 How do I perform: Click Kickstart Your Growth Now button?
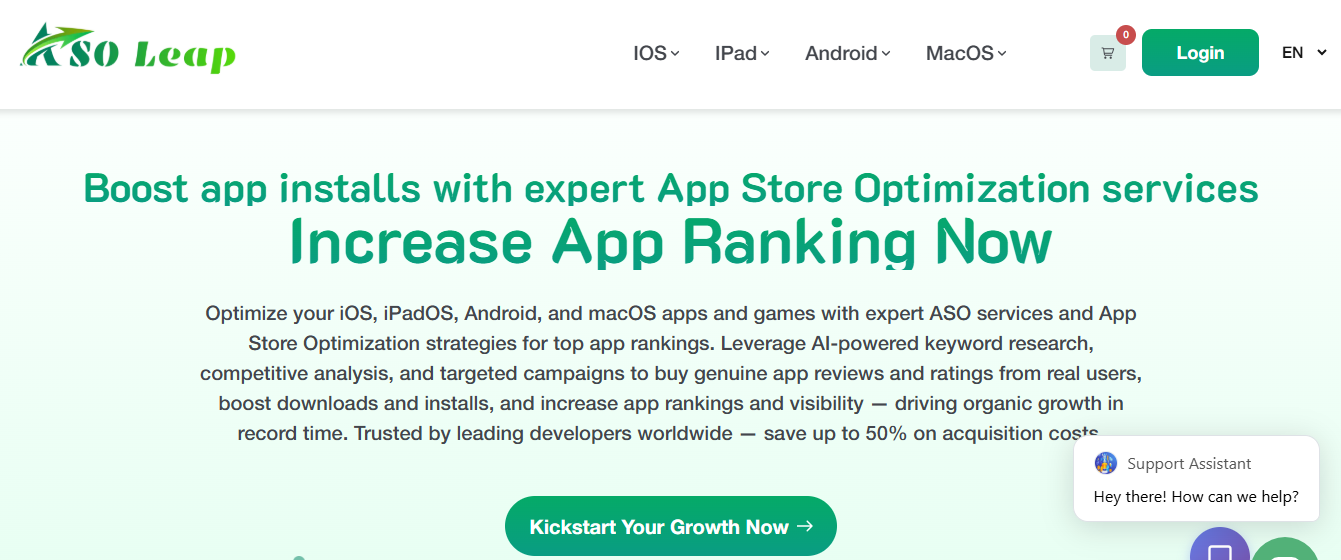(670, 526)
